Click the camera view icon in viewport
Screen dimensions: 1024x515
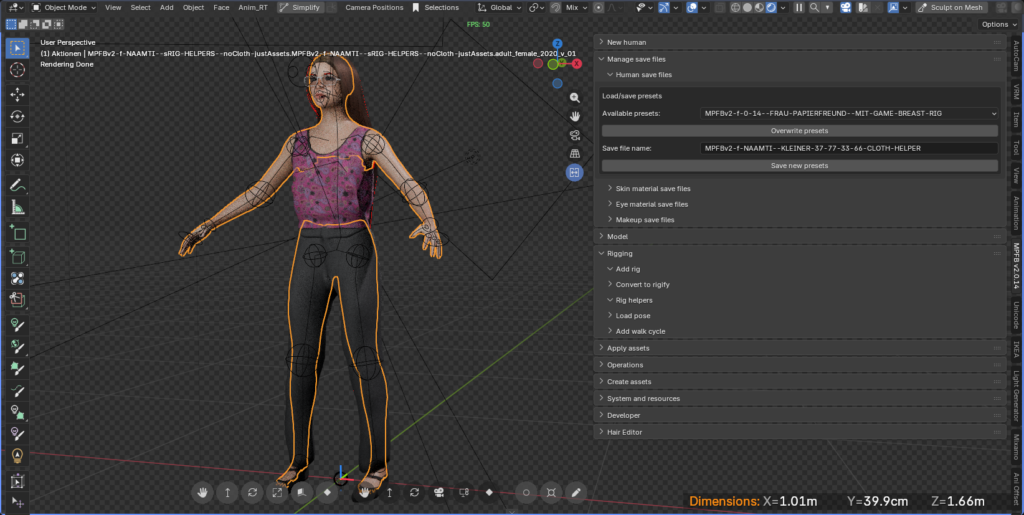pyautogui.click(x=575, y=135)
